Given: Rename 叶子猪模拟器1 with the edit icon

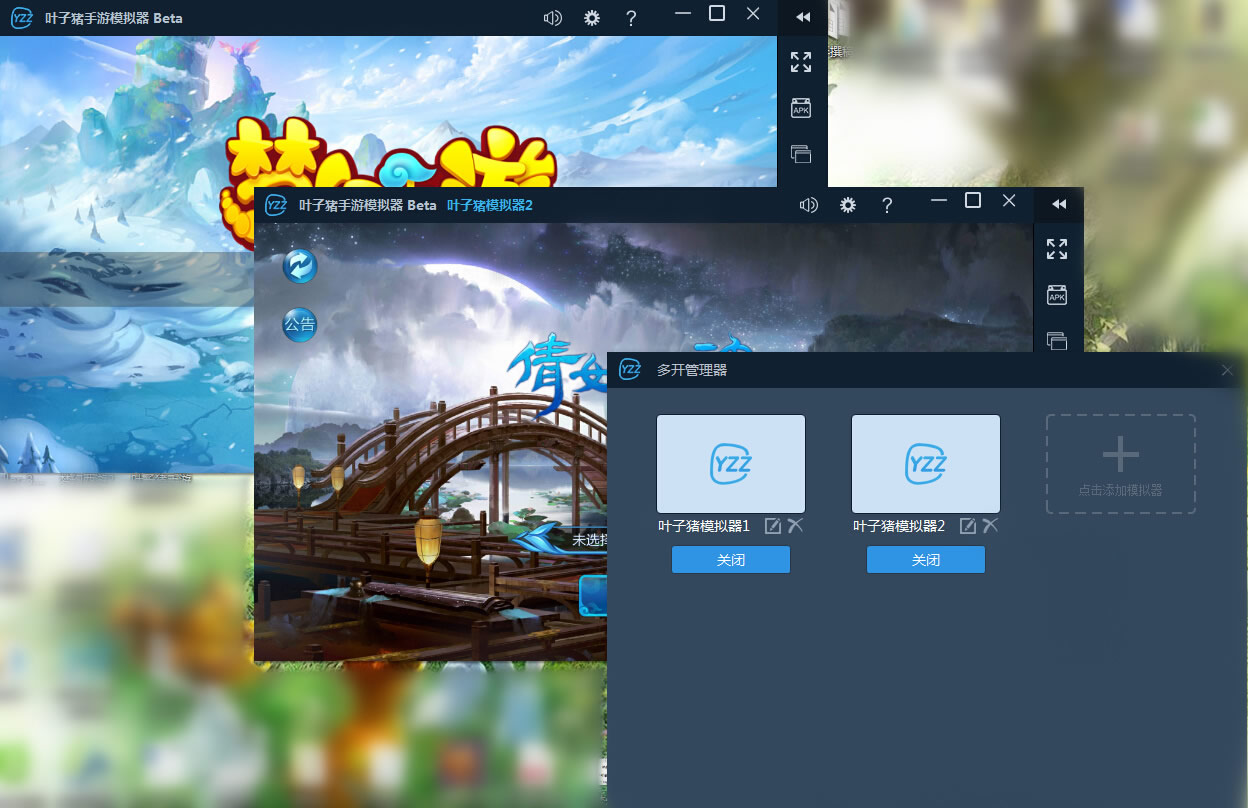Looking at the screenshot, I should coord(773,526).
